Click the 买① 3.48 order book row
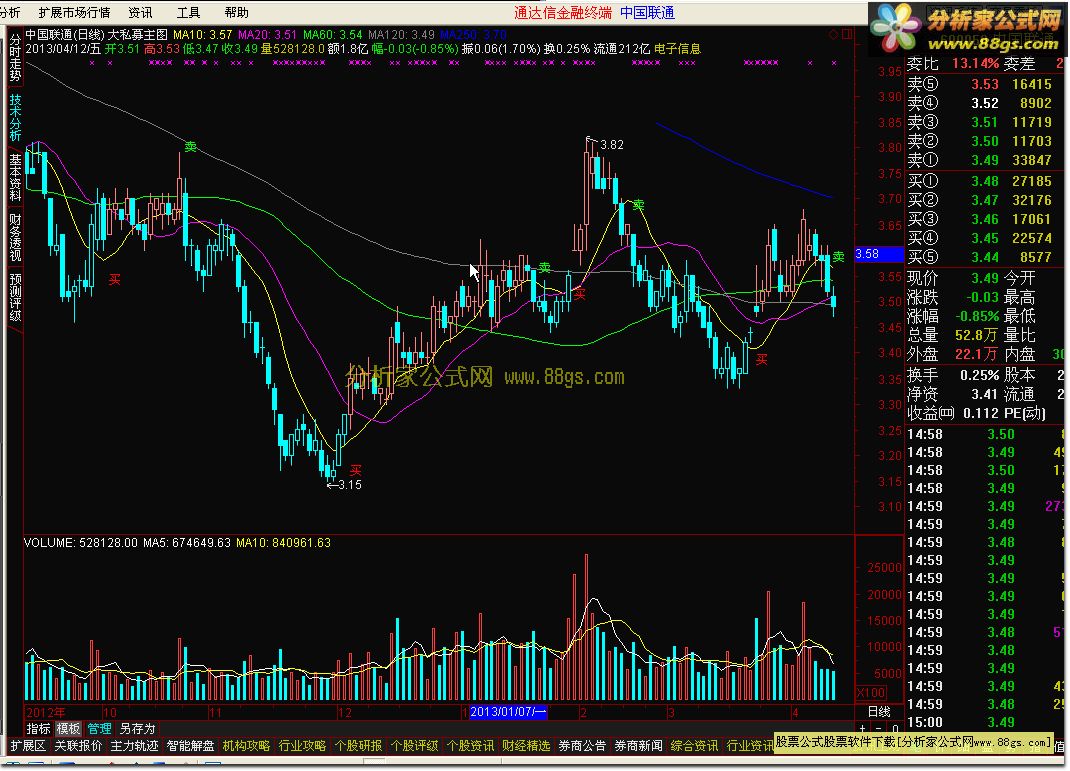The width and height of the screenshot is (1070, 771). (984, 181)
